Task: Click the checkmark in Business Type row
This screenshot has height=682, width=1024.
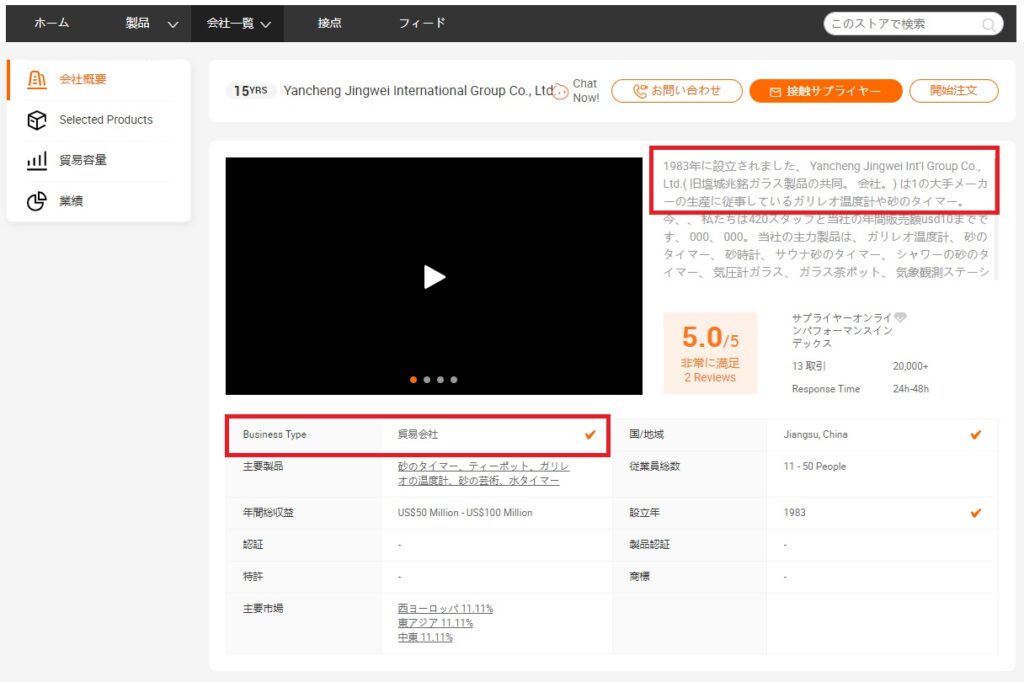Action: [x=590, y=434]
